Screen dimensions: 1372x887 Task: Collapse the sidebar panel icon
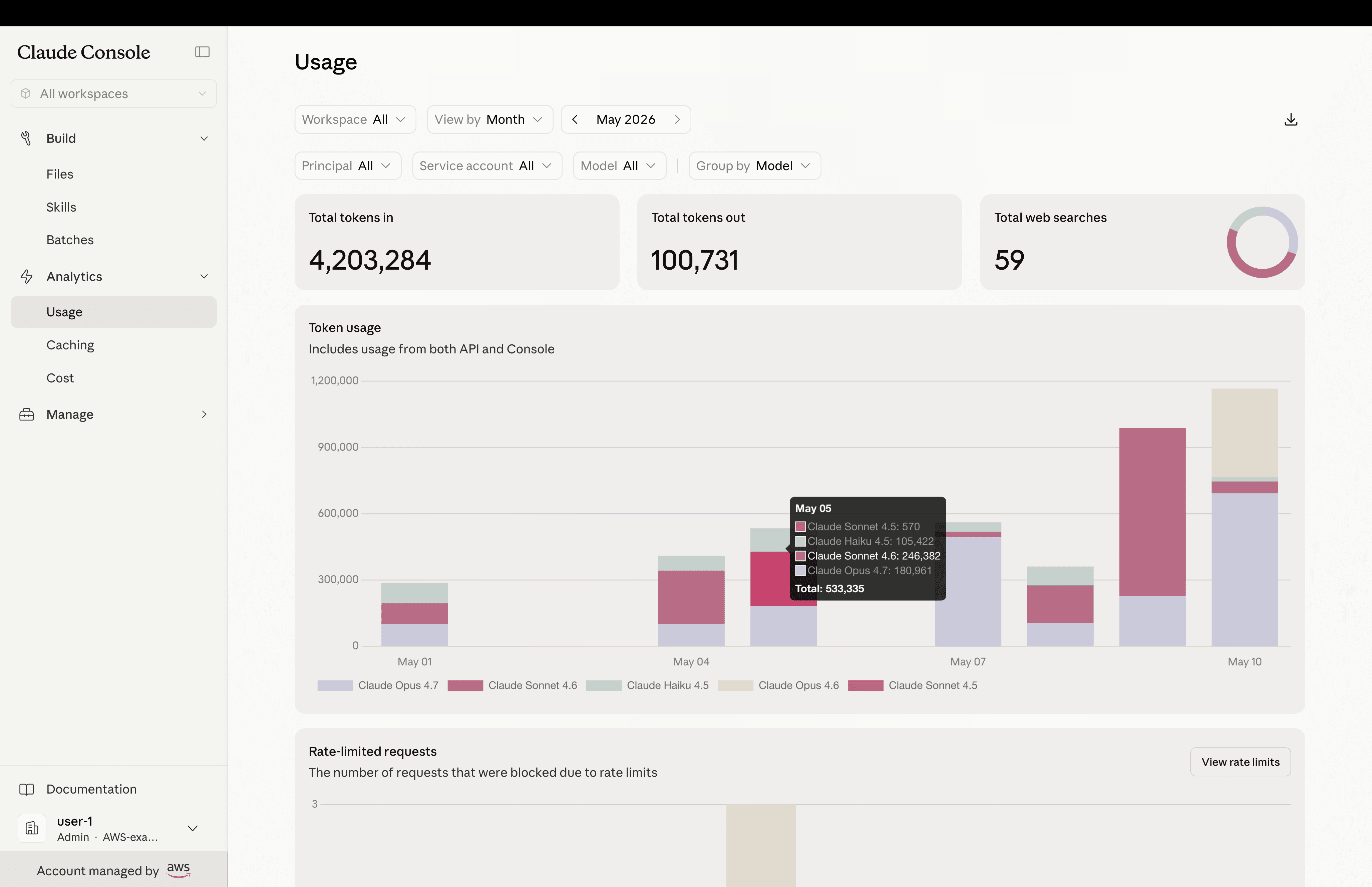pos(202,52)
